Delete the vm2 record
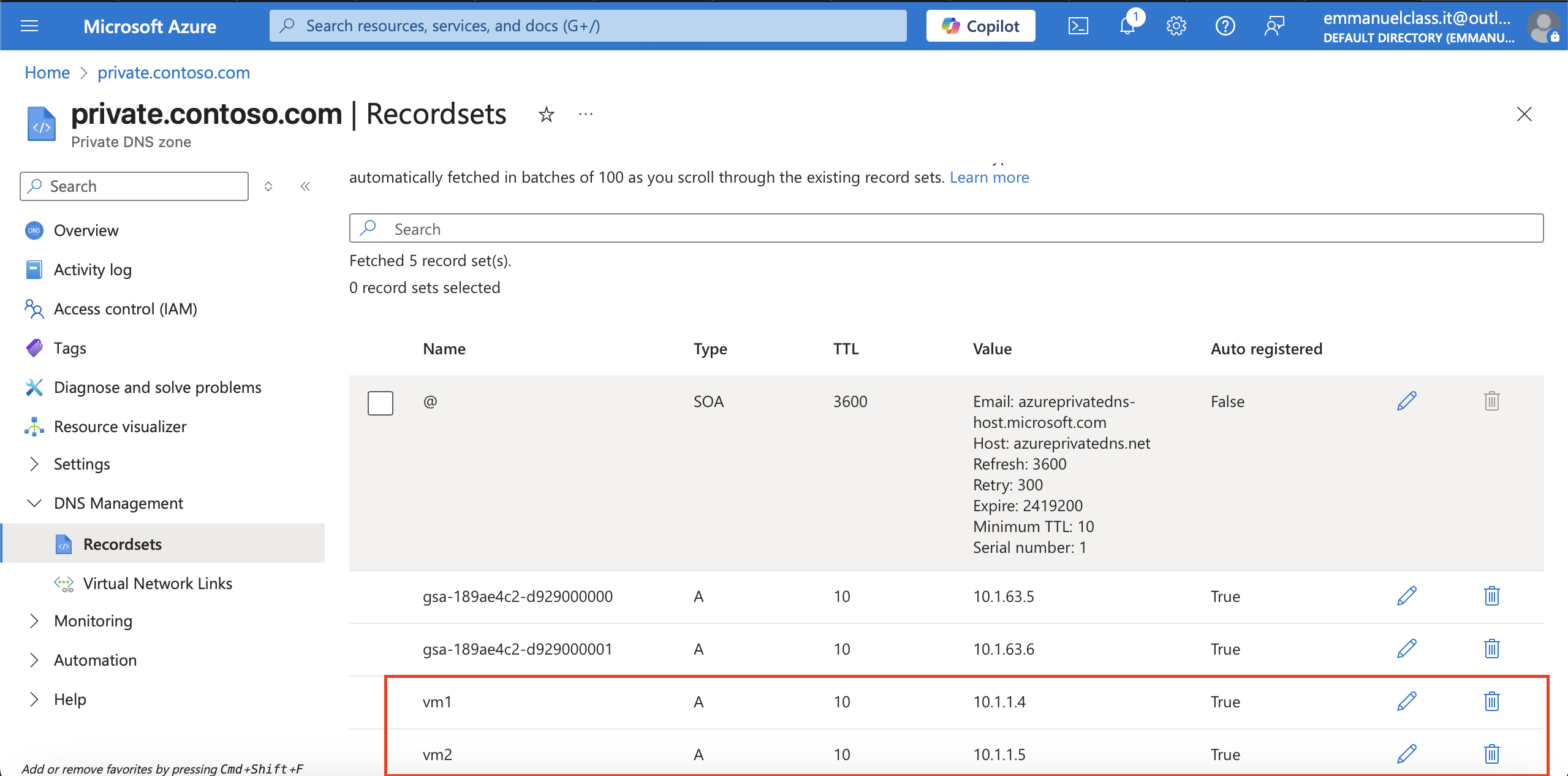 1491,755
